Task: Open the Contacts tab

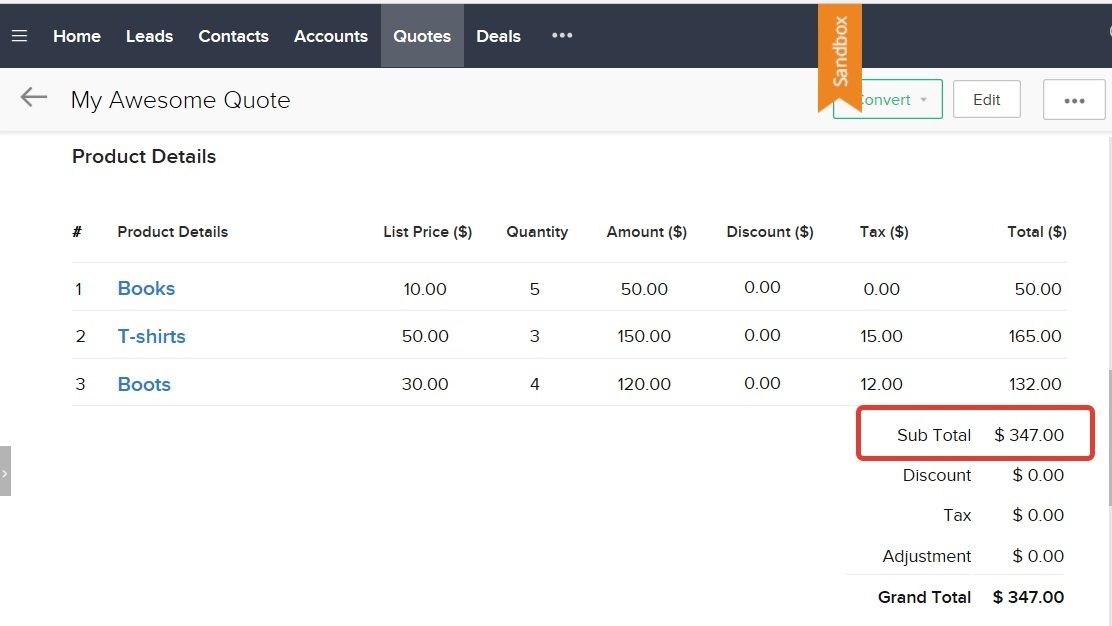Action: click(x=233, y=36)
